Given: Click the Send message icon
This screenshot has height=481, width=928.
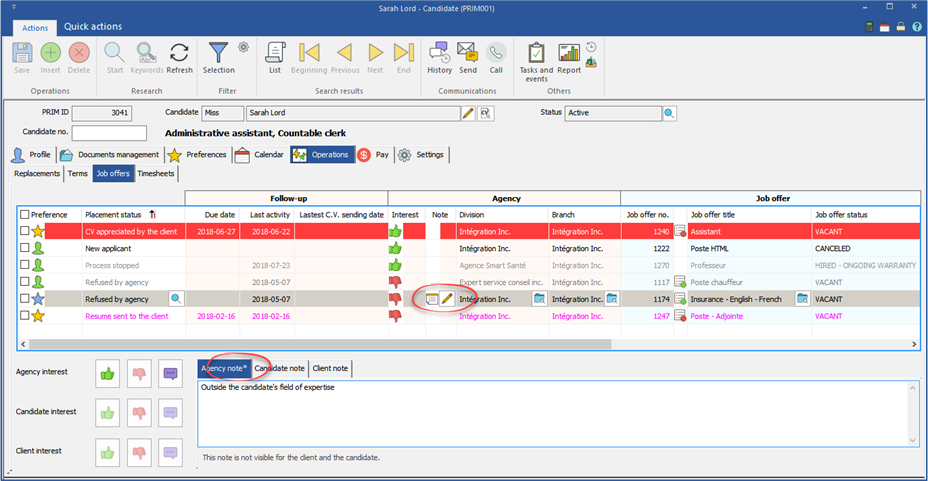Looking at the screenshot, I should coord(468,53).
